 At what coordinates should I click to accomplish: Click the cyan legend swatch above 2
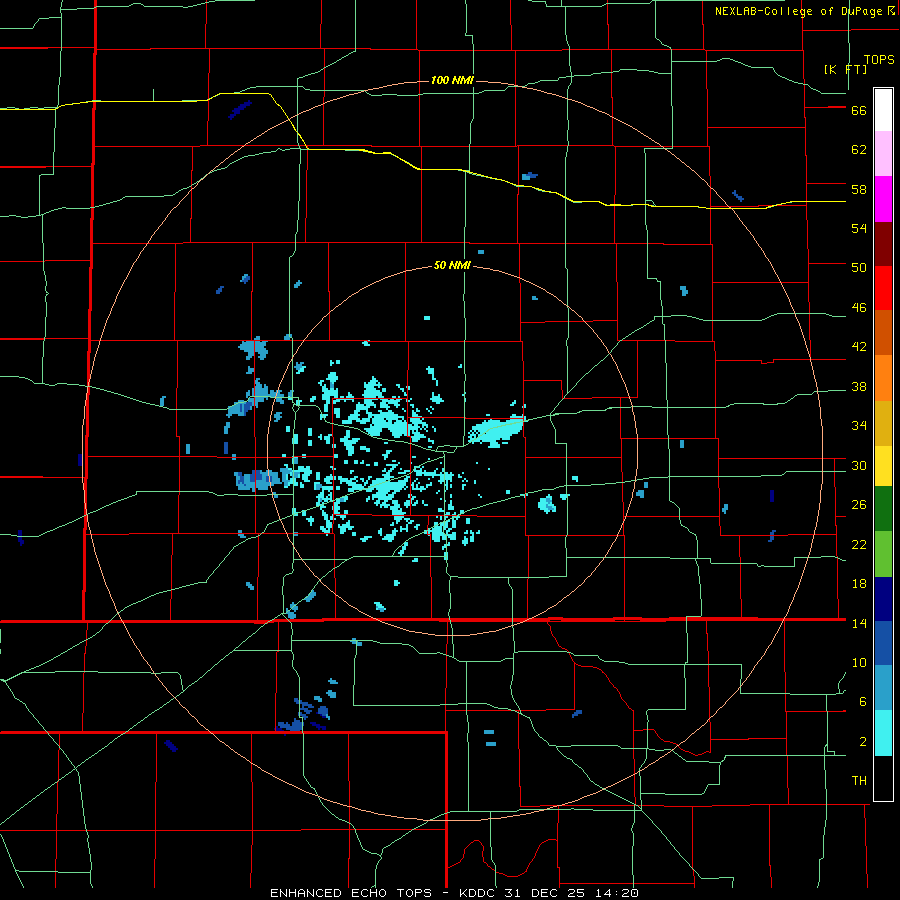point(883,733)
